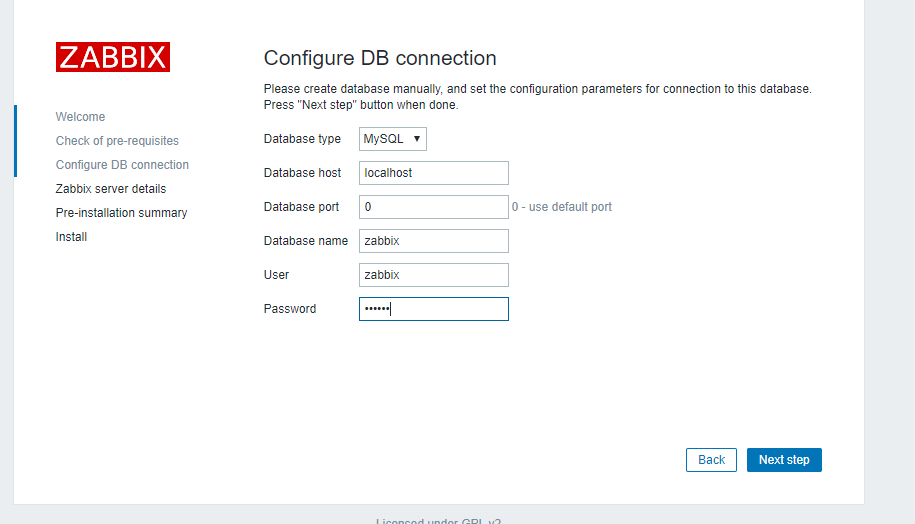Click the Database port label

tap(301, 207)
